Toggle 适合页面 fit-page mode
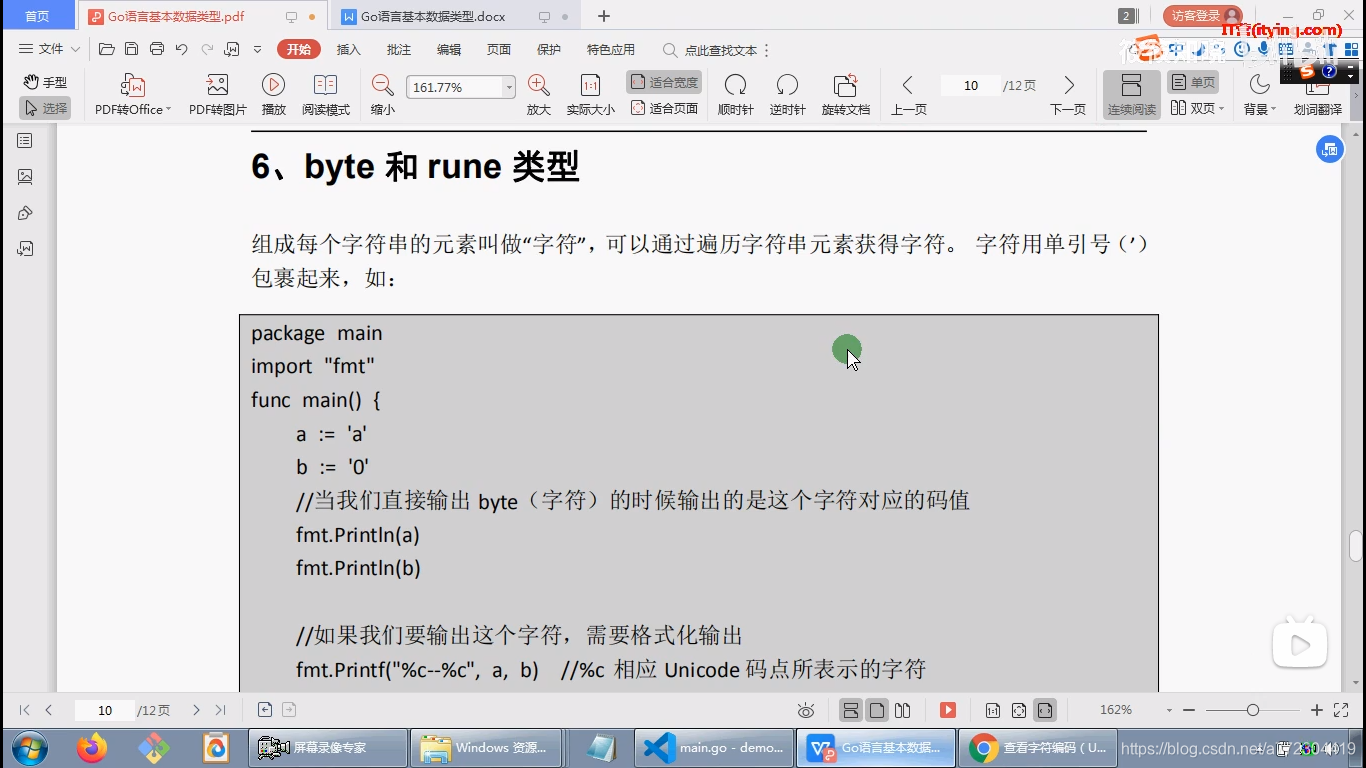 [x=664, y=108]
